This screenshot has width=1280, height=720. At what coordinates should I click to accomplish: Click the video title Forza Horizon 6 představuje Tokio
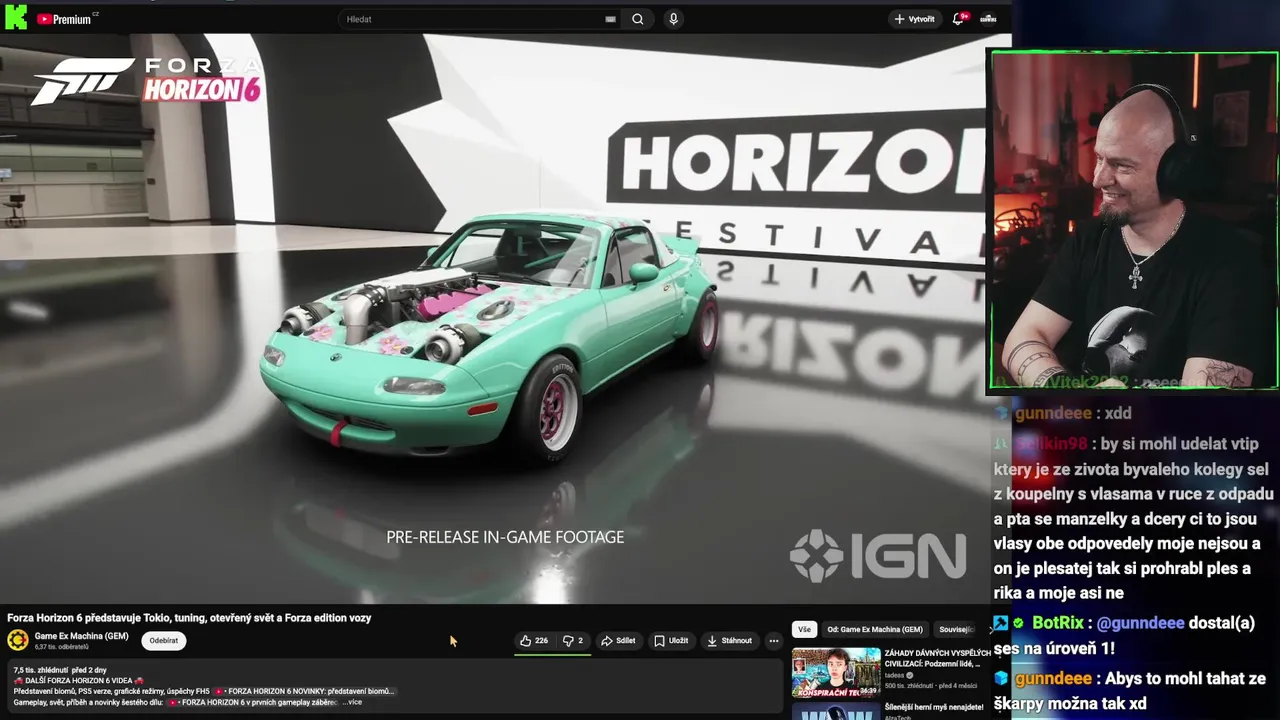[x=189, y=618]
